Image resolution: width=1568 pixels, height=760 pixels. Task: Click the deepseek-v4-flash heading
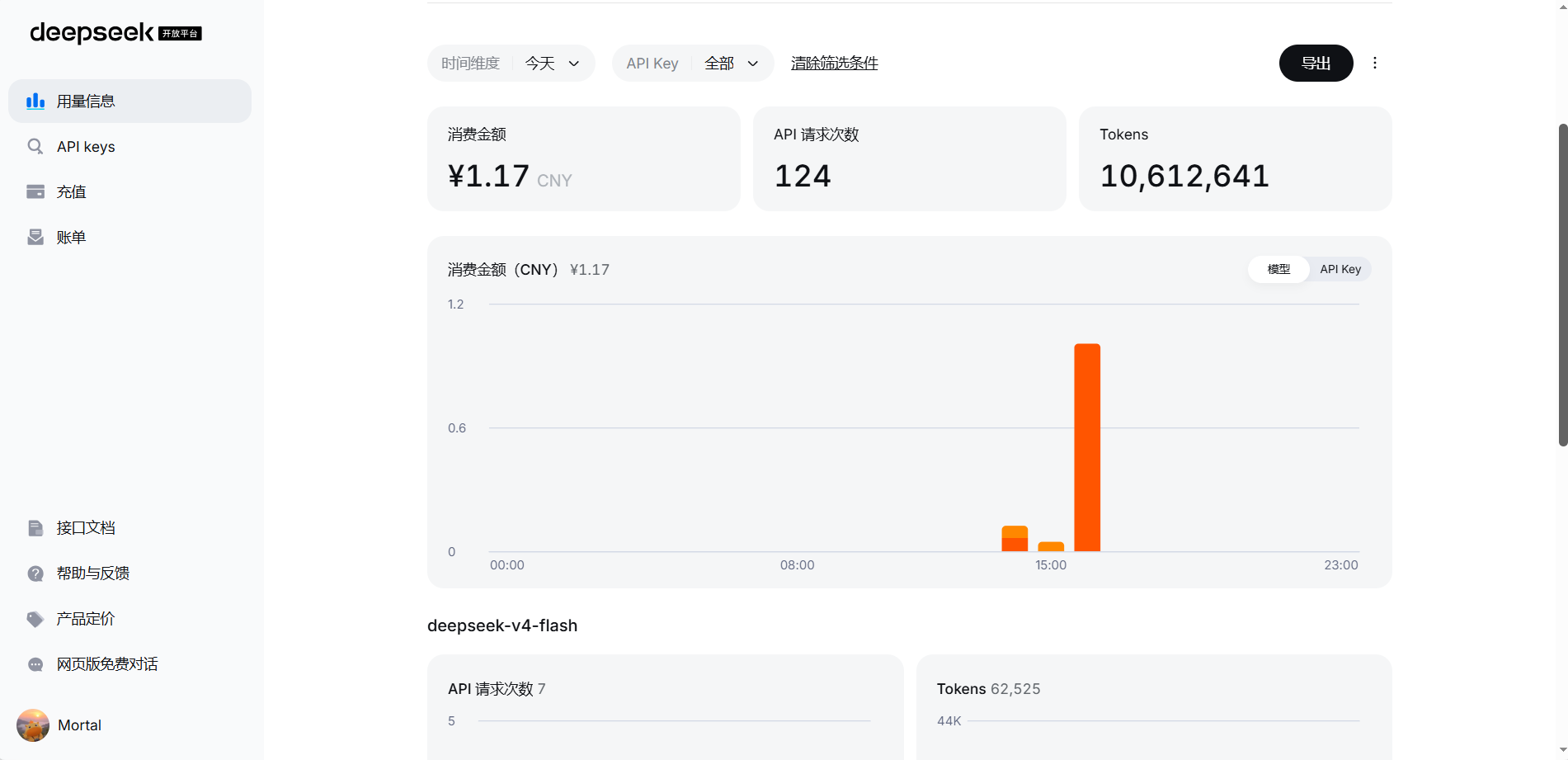(502, 625)
